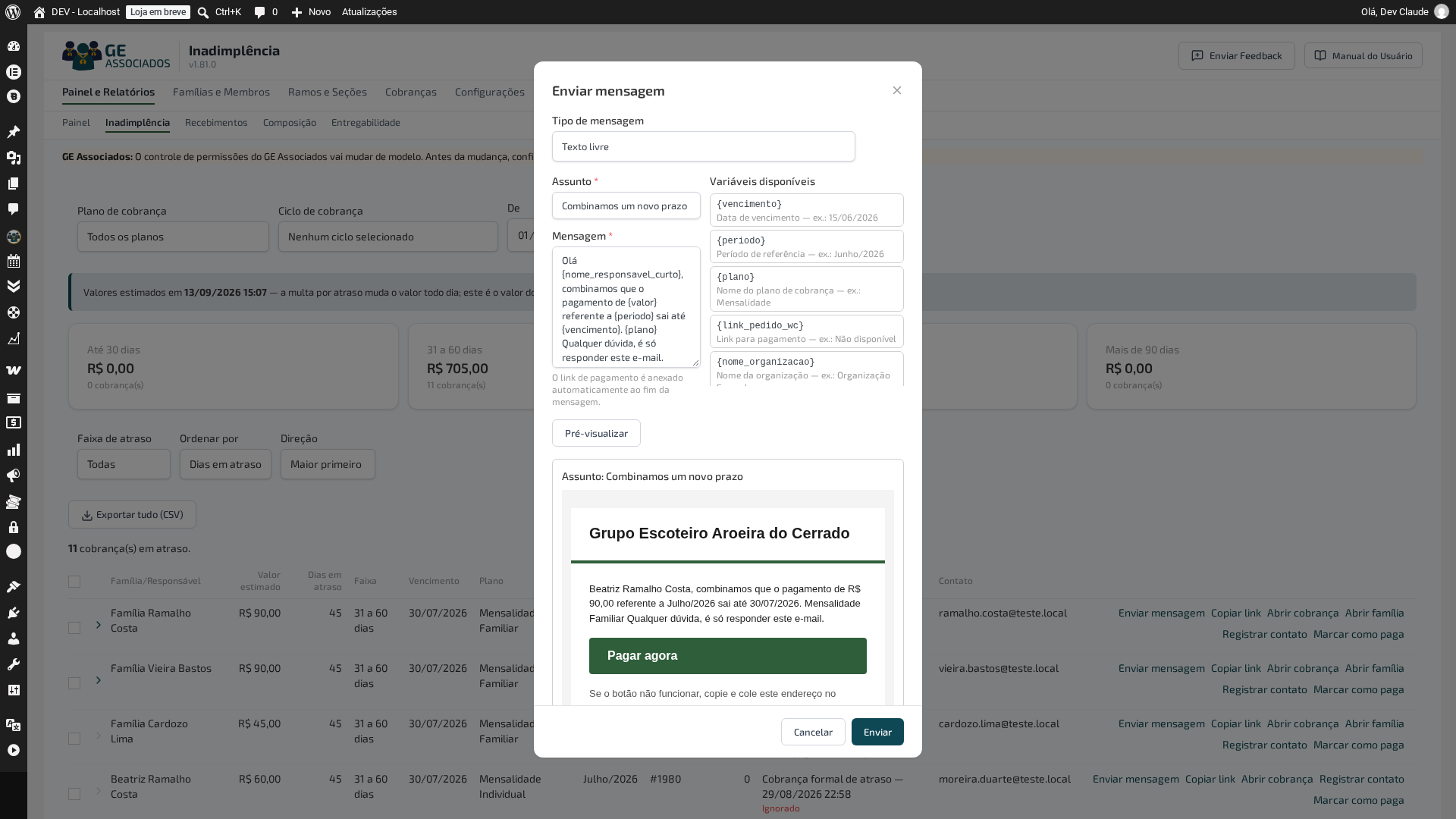Open the Ordenar por dropdown

[x=225, y=464]
